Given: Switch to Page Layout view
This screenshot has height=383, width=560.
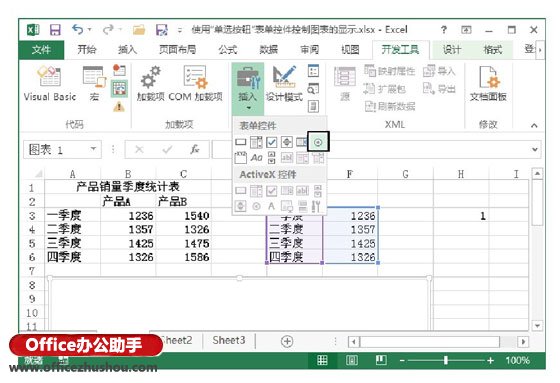Looking at the screenshot, I should coord(351,360).
